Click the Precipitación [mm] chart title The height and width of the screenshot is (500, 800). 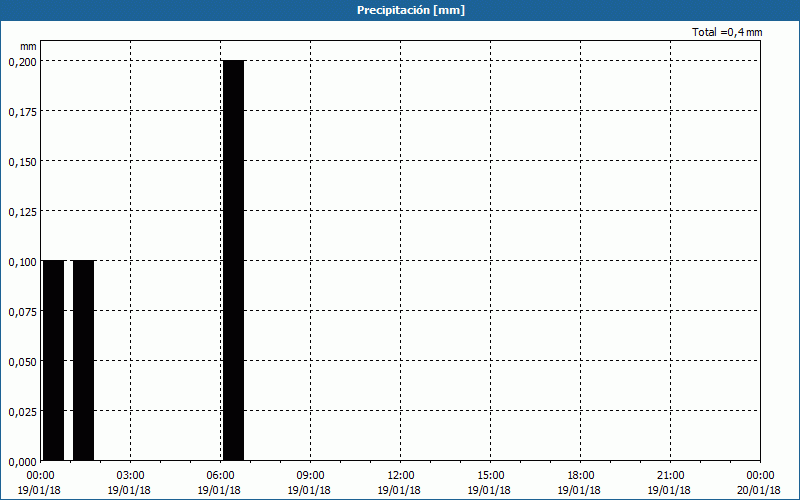pyautogui.click(x=411, y=10)
